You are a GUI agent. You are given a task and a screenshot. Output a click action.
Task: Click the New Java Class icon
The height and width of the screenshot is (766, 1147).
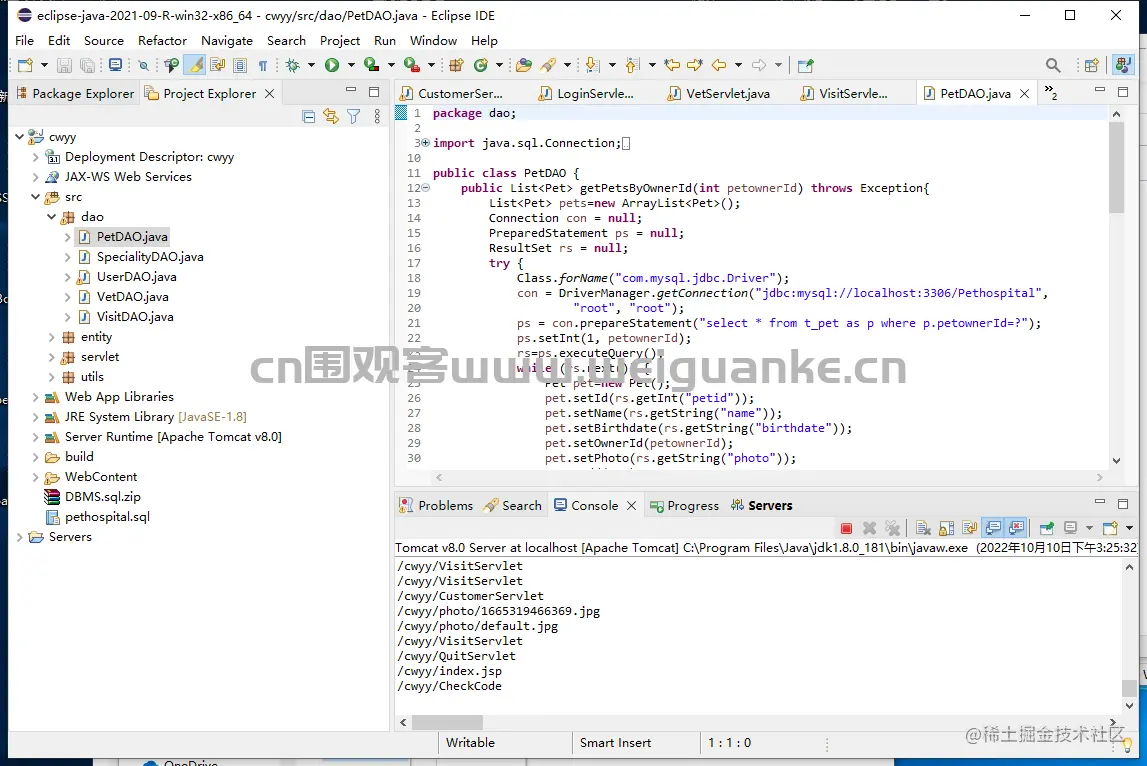(x=481, y=66)
